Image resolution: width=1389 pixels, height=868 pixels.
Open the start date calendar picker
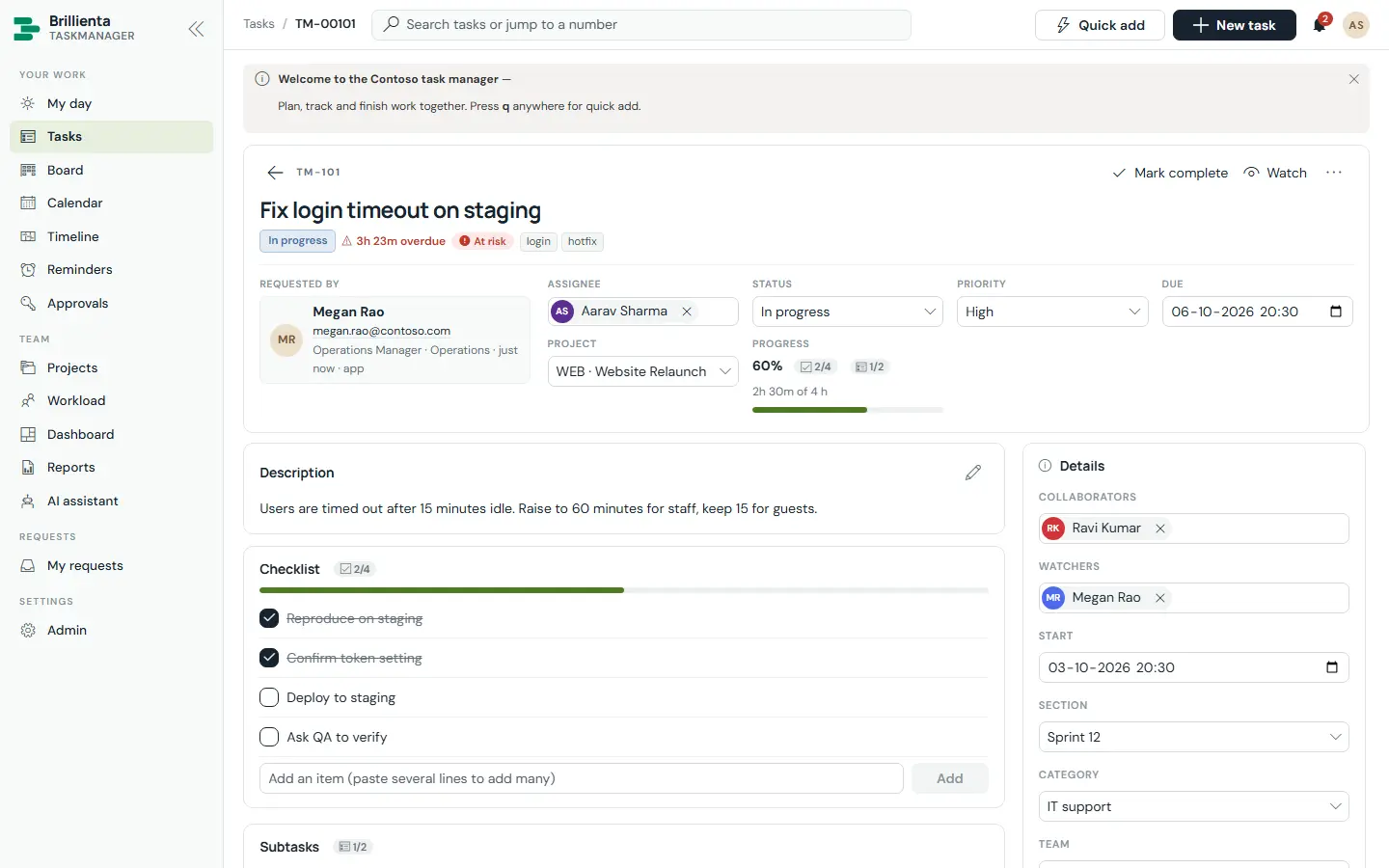[1332, 667]
